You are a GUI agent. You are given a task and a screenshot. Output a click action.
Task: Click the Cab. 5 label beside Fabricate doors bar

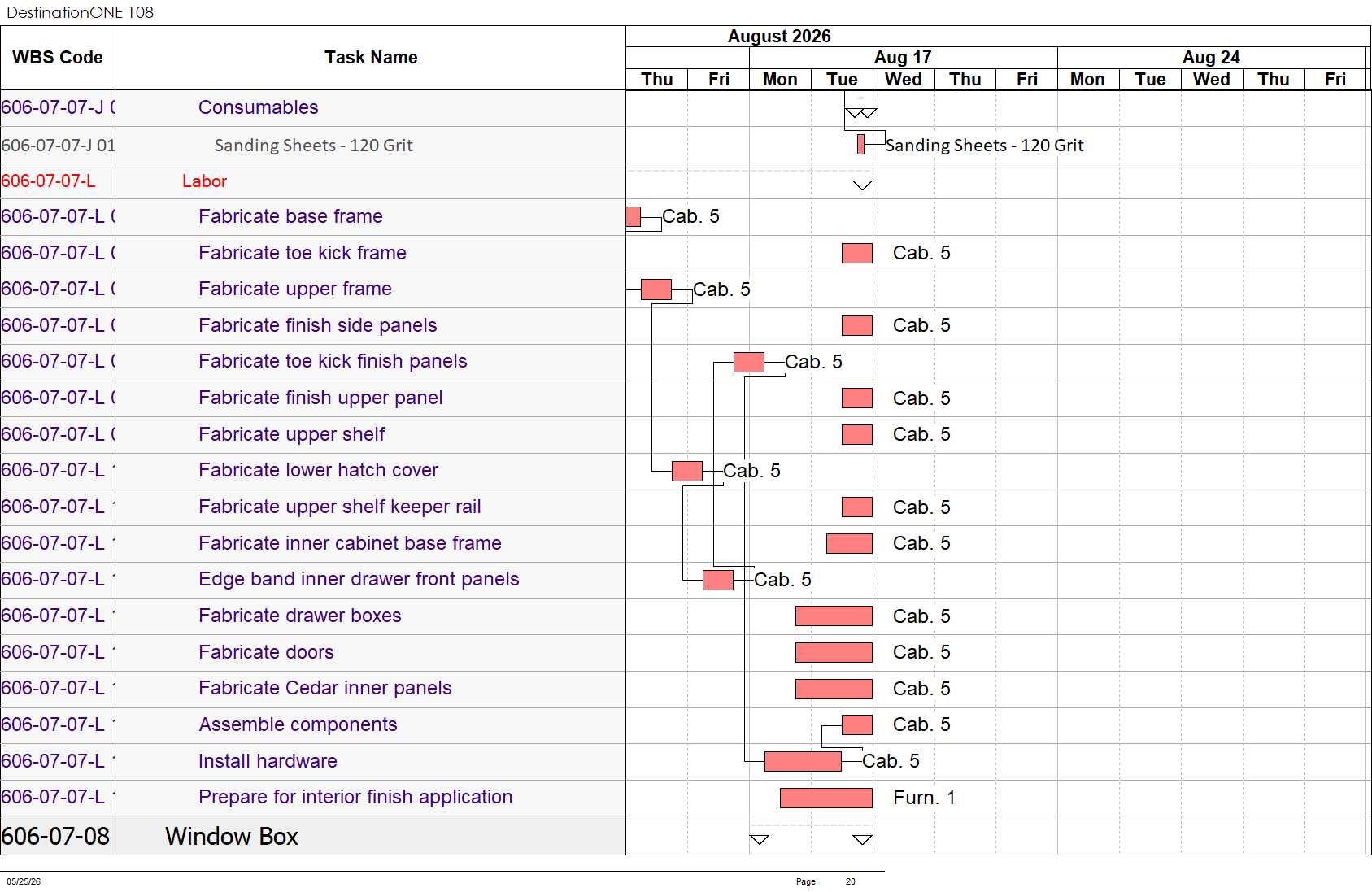(921, 652)
